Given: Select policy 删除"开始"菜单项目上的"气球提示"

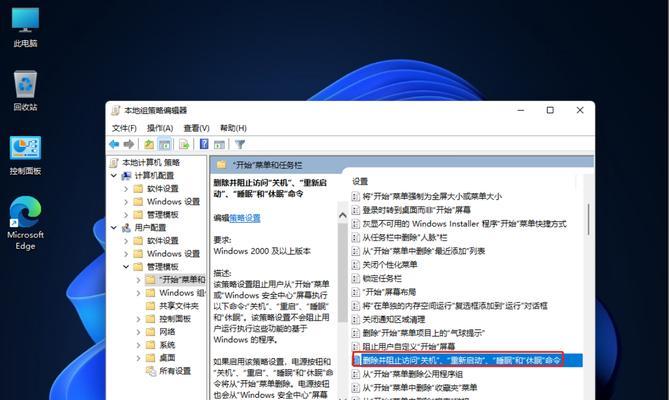Looking at the screenshot, I should [423, 333].
